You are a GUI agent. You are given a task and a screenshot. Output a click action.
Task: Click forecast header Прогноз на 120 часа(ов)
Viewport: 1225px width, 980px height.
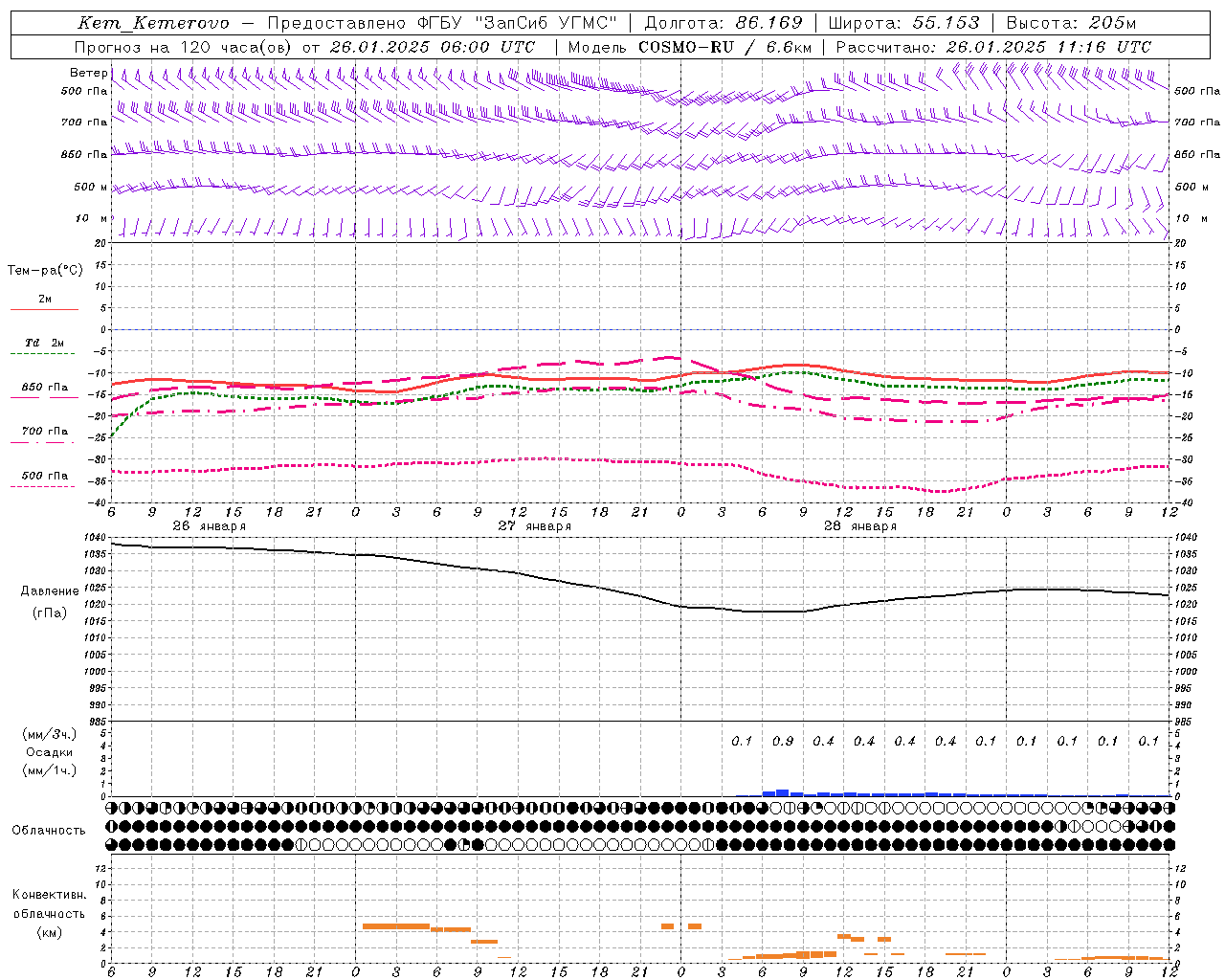pyautogui.click(x=184, y=47)
